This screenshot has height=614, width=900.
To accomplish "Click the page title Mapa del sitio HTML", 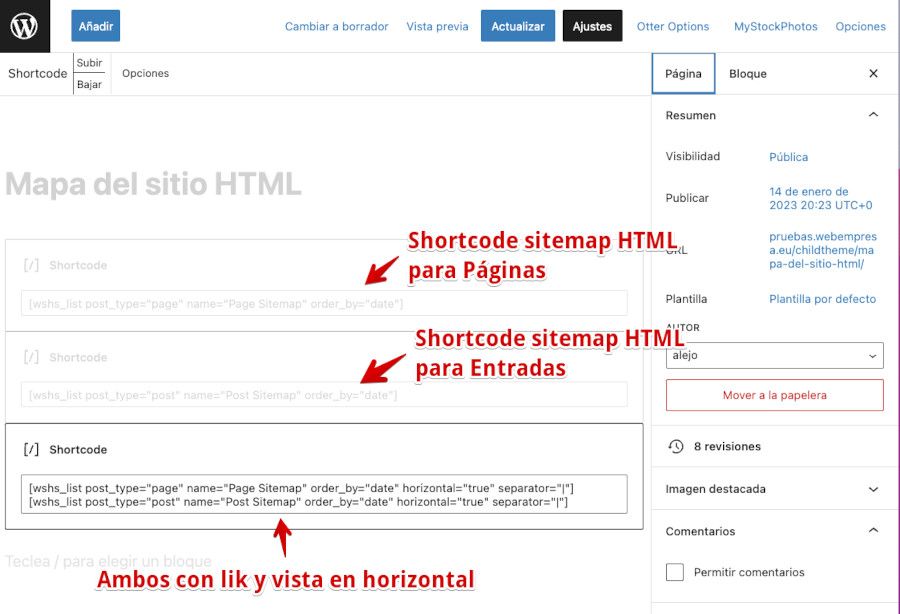I will (153, 184).
